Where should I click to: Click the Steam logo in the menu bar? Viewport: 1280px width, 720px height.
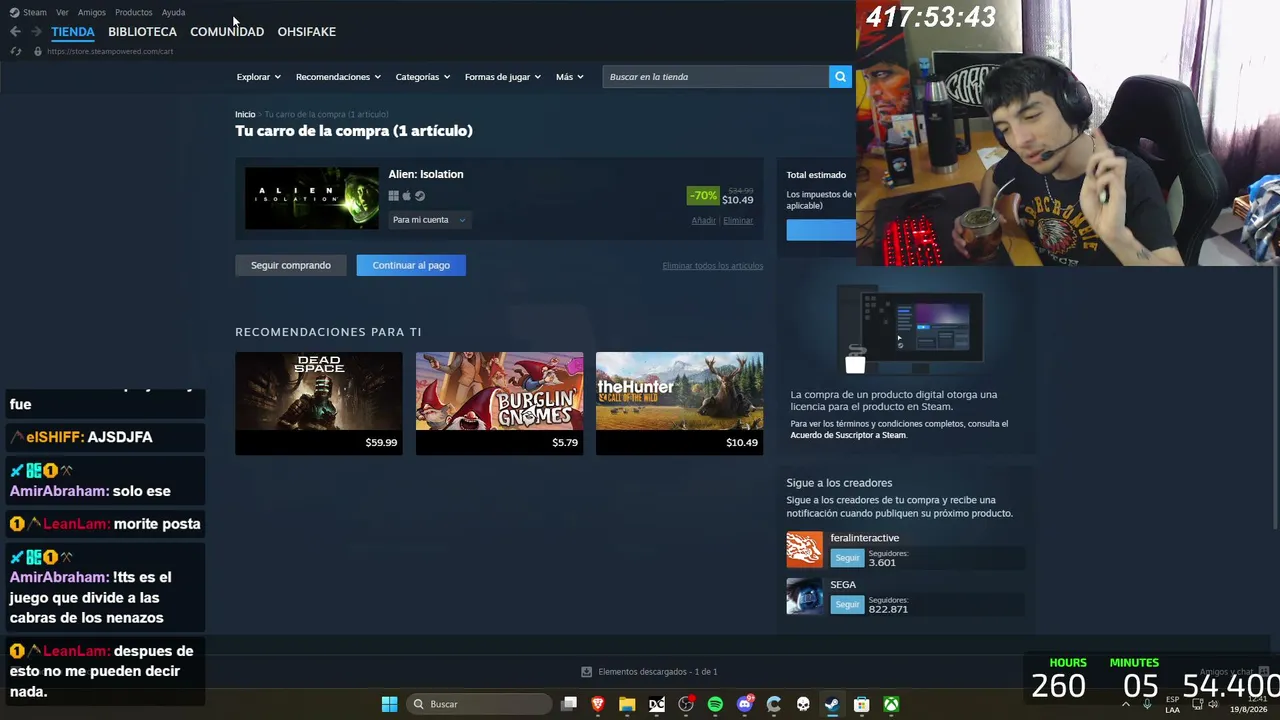(14, 12)
